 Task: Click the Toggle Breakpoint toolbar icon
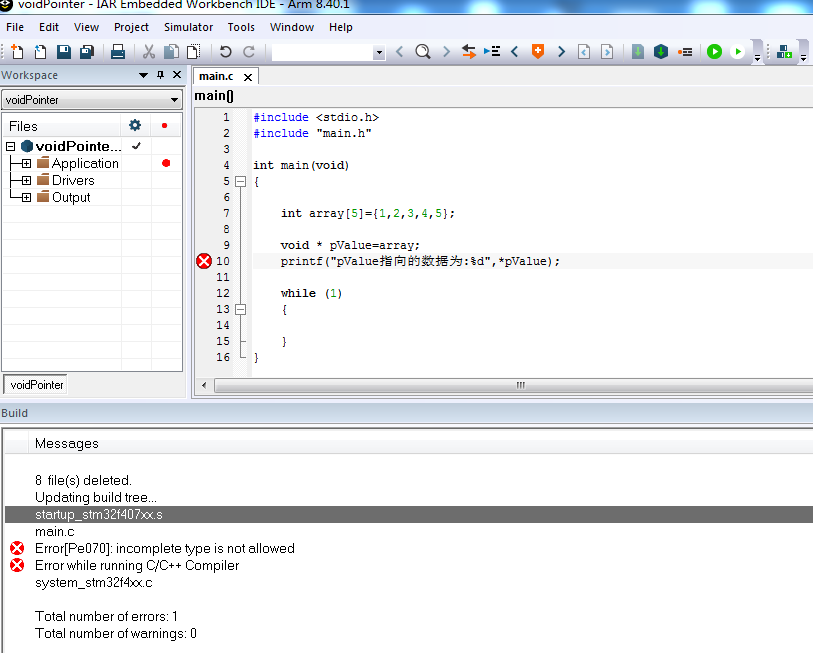[685, 52]
